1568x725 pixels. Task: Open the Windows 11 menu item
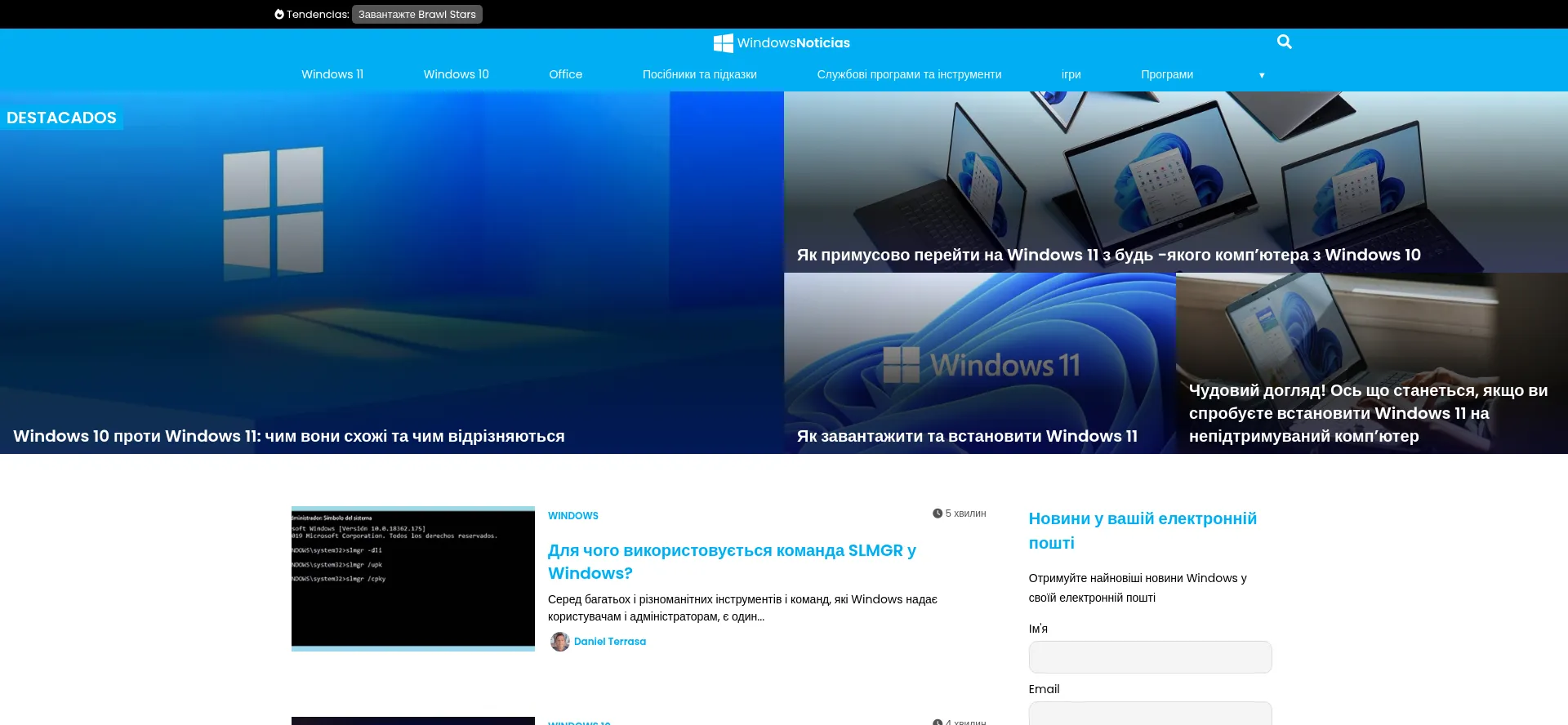coord(332,74)
